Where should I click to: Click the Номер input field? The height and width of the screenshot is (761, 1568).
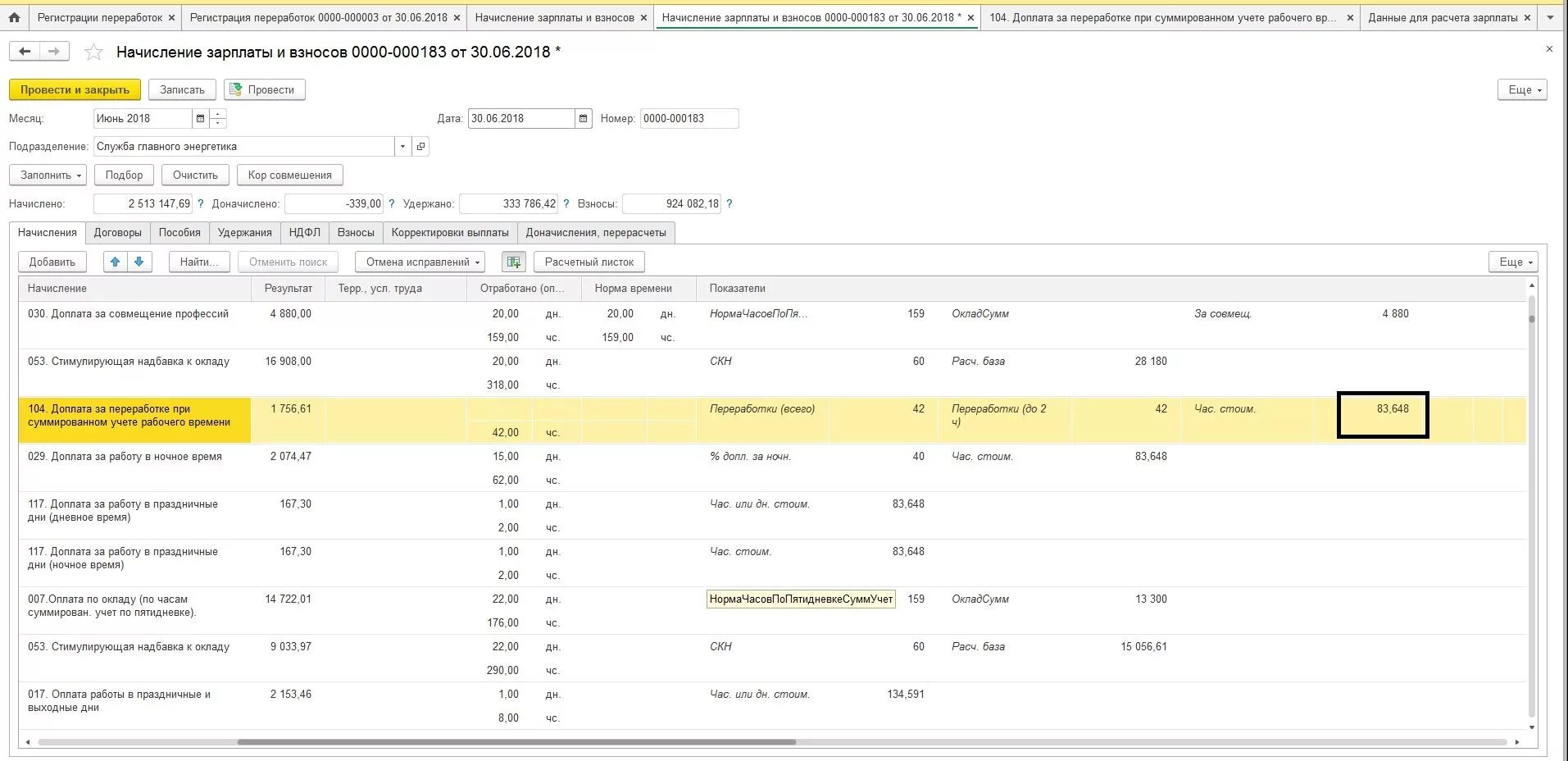click(x=689, y=118)
